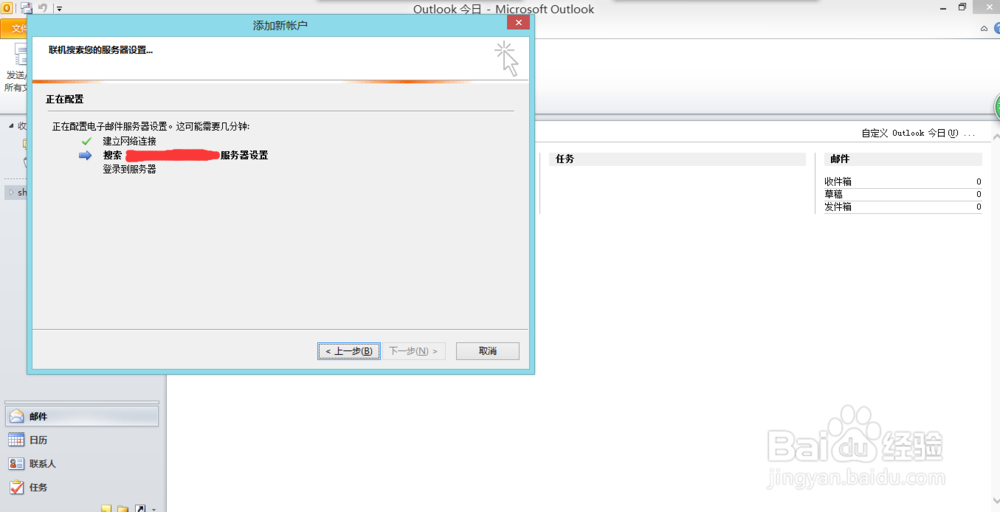Click the 登录到服务器 status line

tap(129, 170)
